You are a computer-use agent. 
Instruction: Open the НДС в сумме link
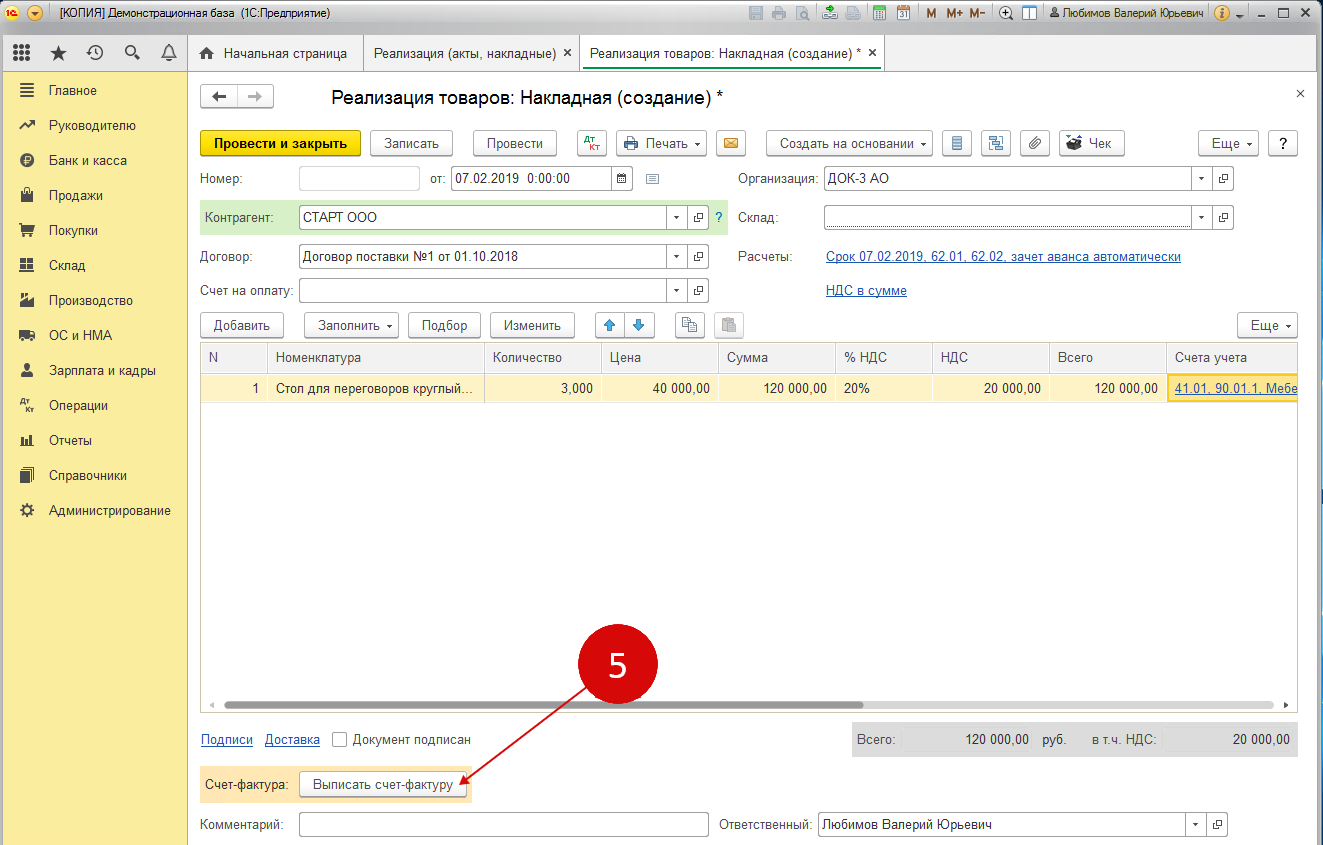pyautogui.click(x=866, y=291)
